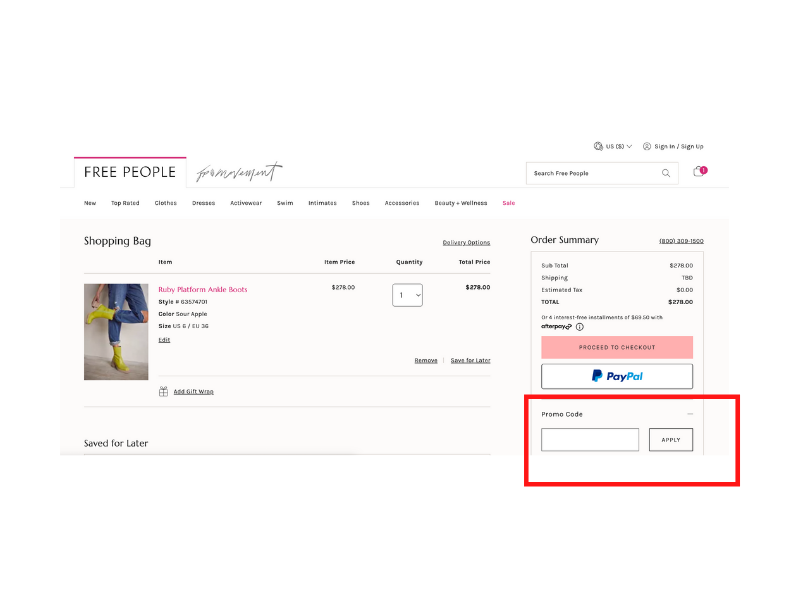
Task: Open the Swim menu
Action: tap(285, 203)
